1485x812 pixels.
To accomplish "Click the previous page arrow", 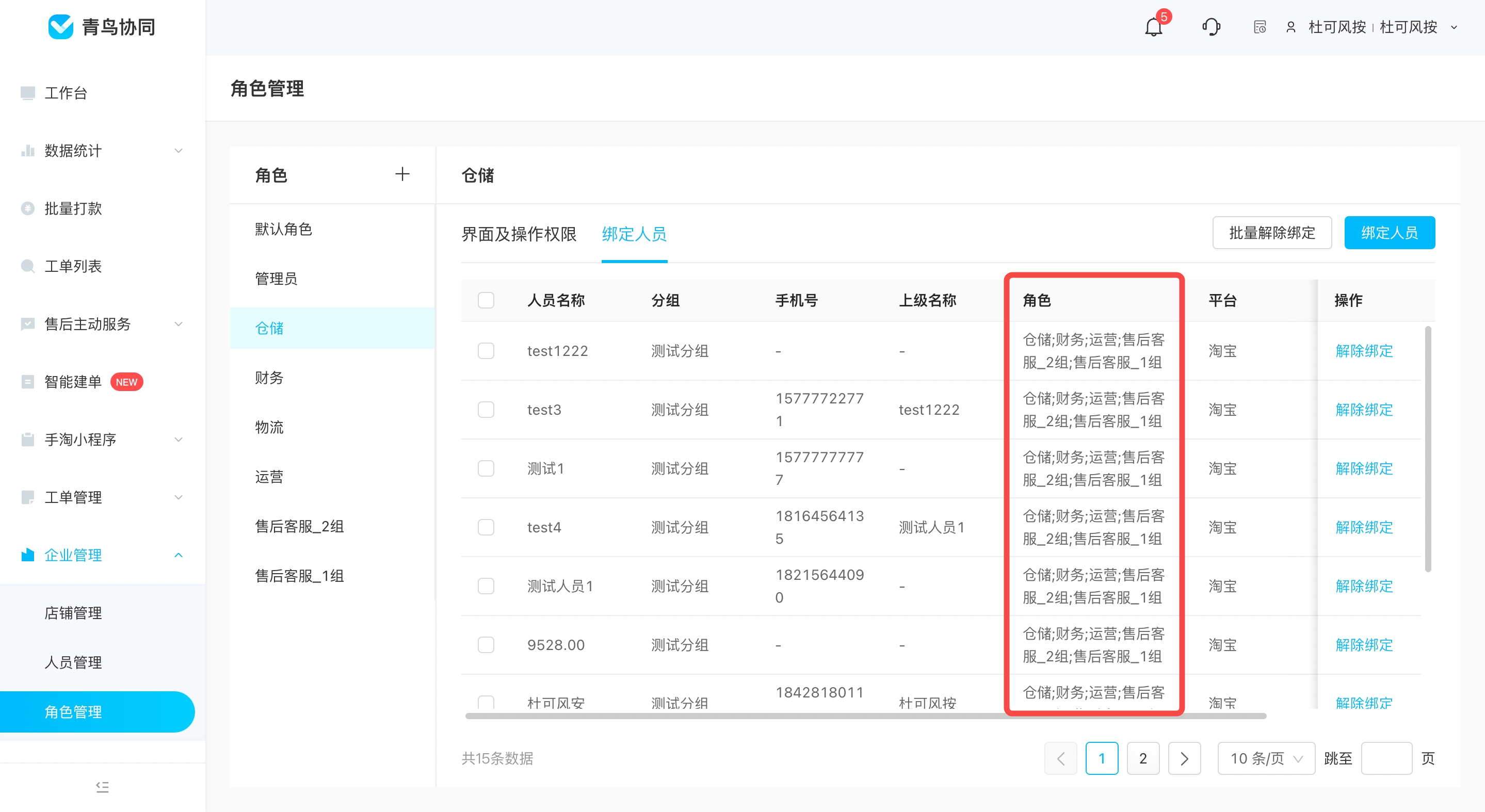I will 1061,758.
